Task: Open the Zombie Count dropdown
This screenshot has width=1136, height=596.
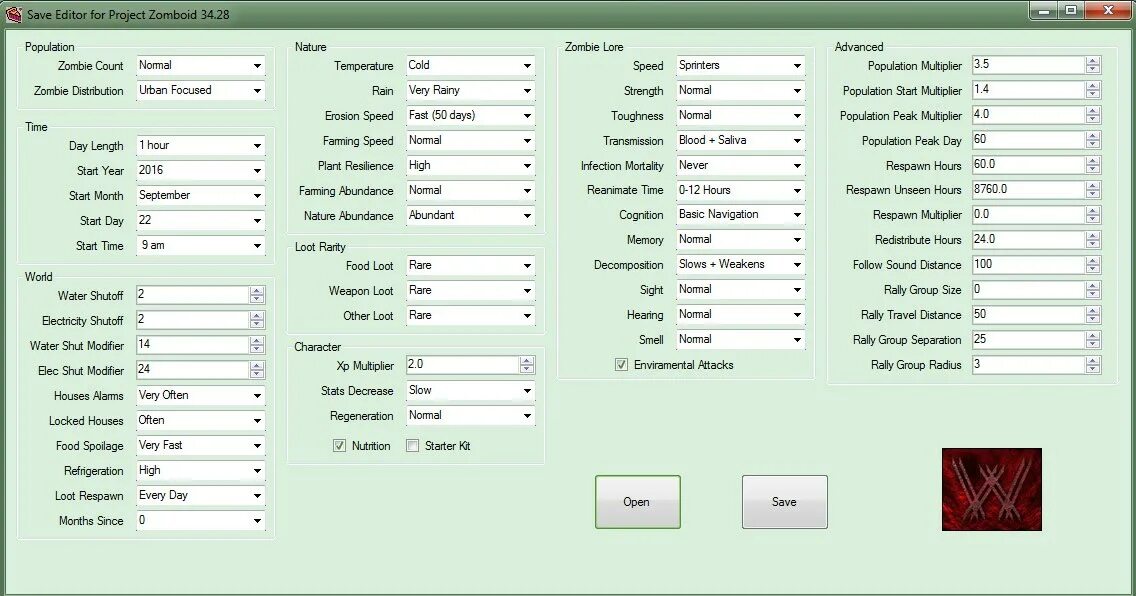Action: pos(201,66)
